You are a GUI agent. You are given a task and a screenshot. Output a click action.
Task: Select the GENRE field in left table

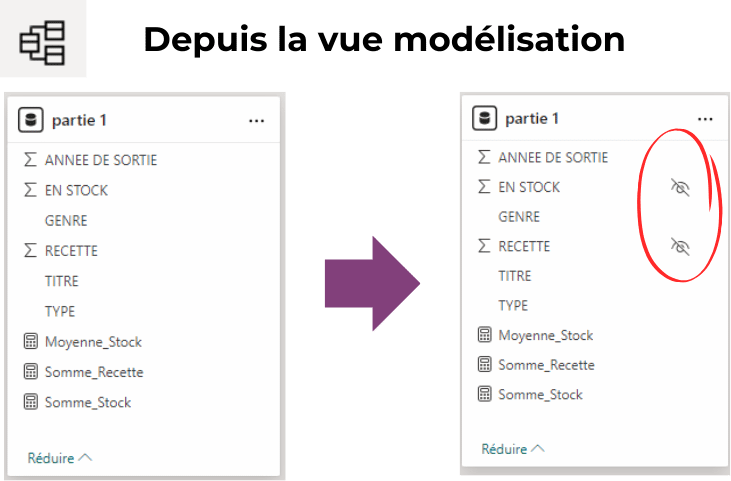pyautogui.click(x=66, y=221)
